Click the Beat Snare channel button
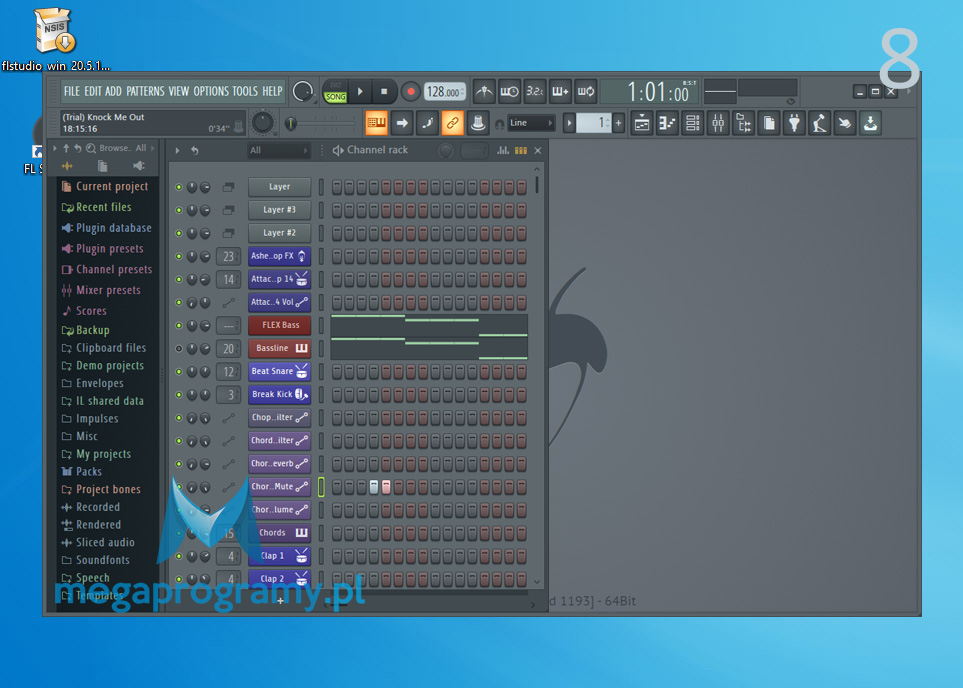Viewport: 963px width, 688px height. tap(280, 372)
